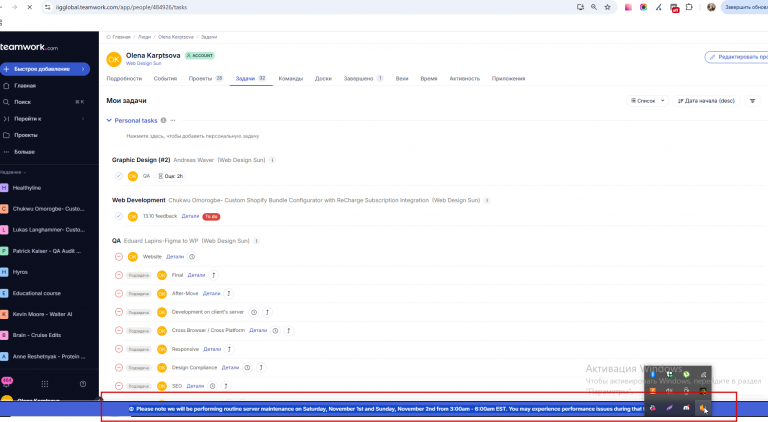The image size is (768, 422).
Task: Expand the Быстрое добавление arrow
Action: 83,69
